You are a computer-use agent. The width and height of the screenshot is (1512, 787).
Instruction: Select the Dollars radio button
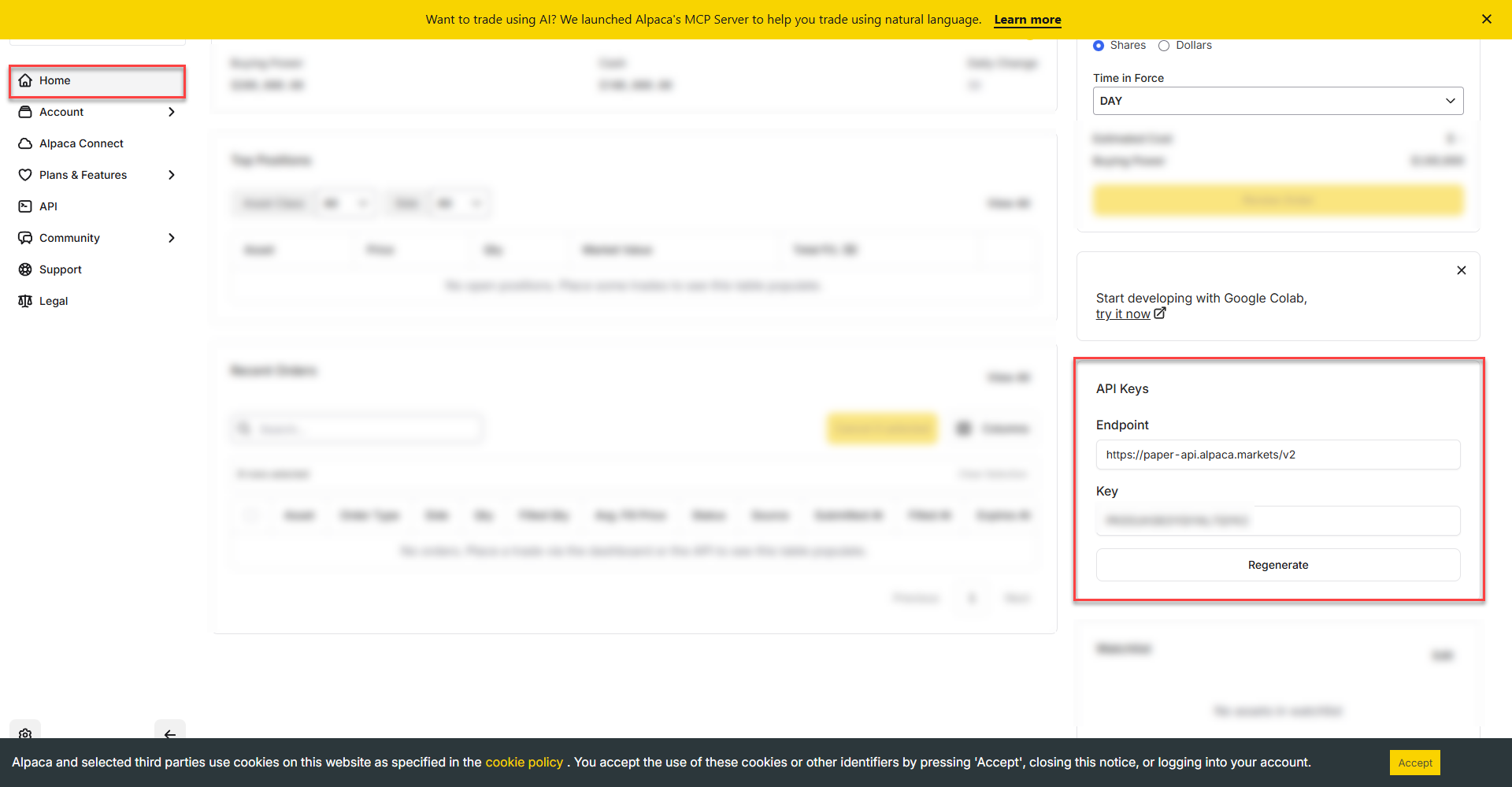pos(1164,46)
